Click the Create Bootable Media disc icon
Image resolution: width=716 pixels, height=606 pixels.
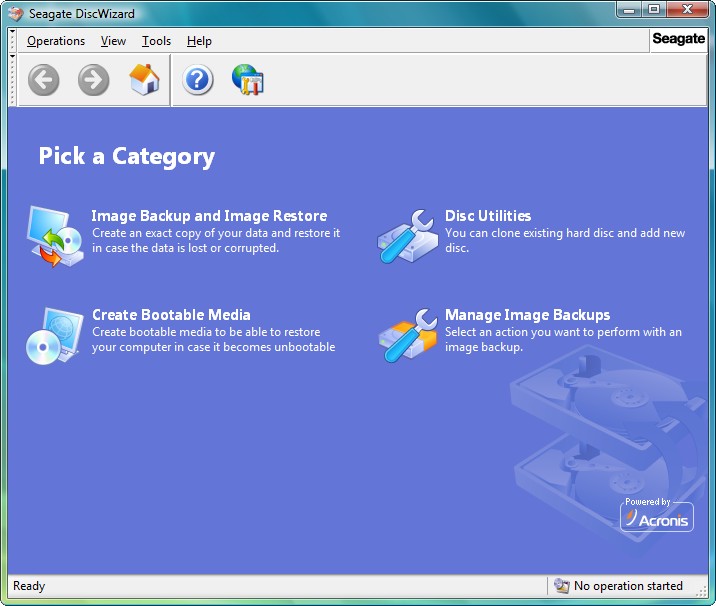click(x=55, y=334)
